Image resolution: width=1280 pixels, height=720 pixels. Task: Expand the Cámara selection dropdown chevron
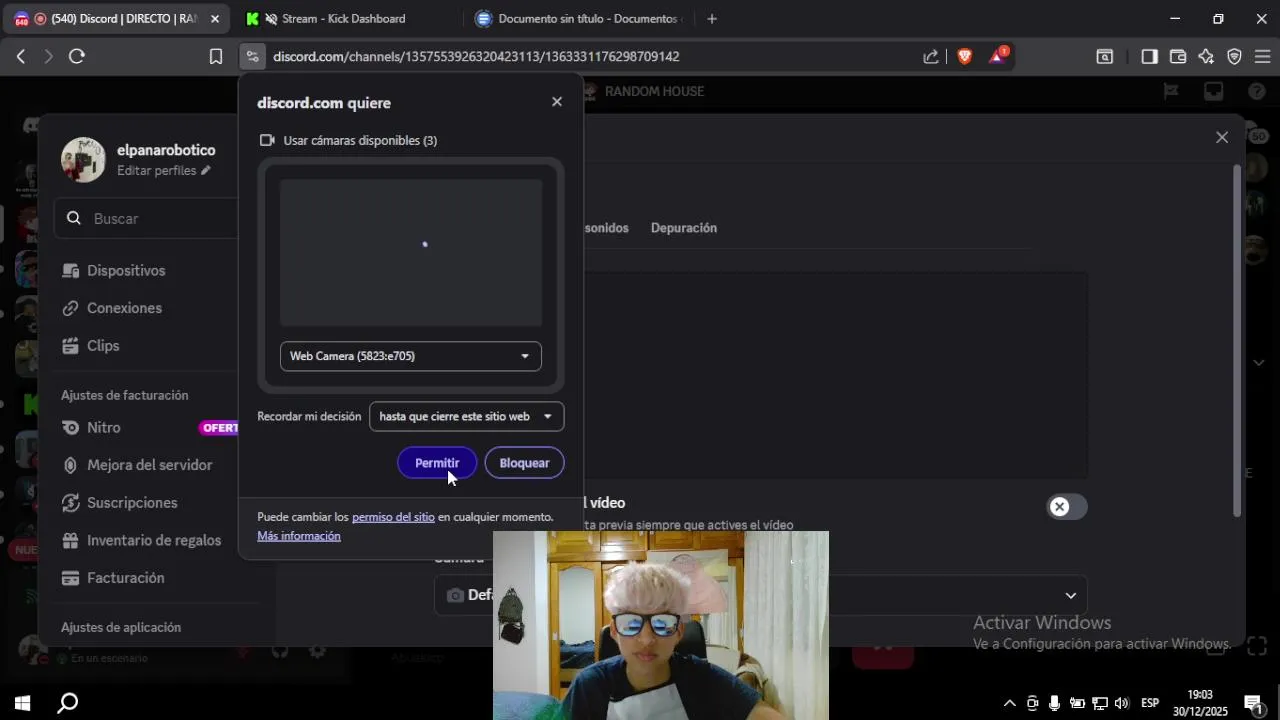(1071, 596)
